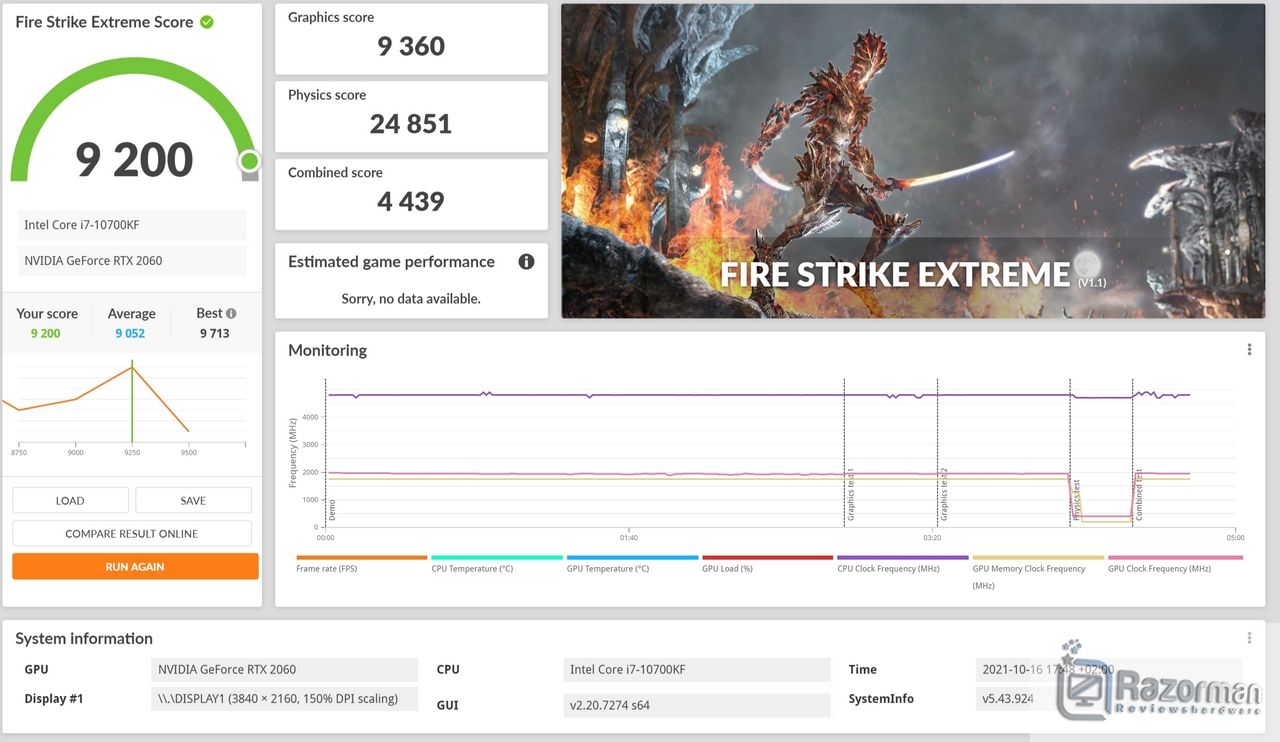Image resolution: width=1280 pixels, height=742 pixels.
Task: Open the Monitoring panel three-dot menu
Action: coord(1249,350)
